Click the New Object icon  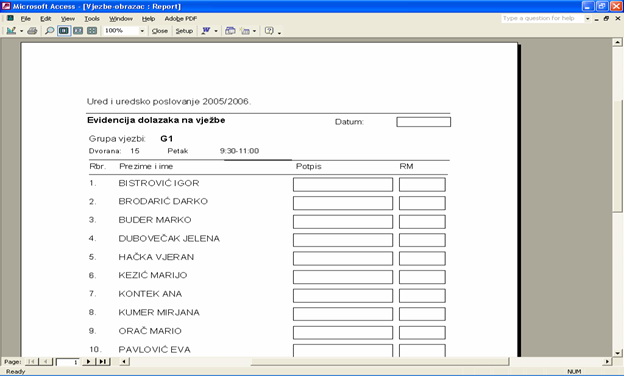point(245,31)
